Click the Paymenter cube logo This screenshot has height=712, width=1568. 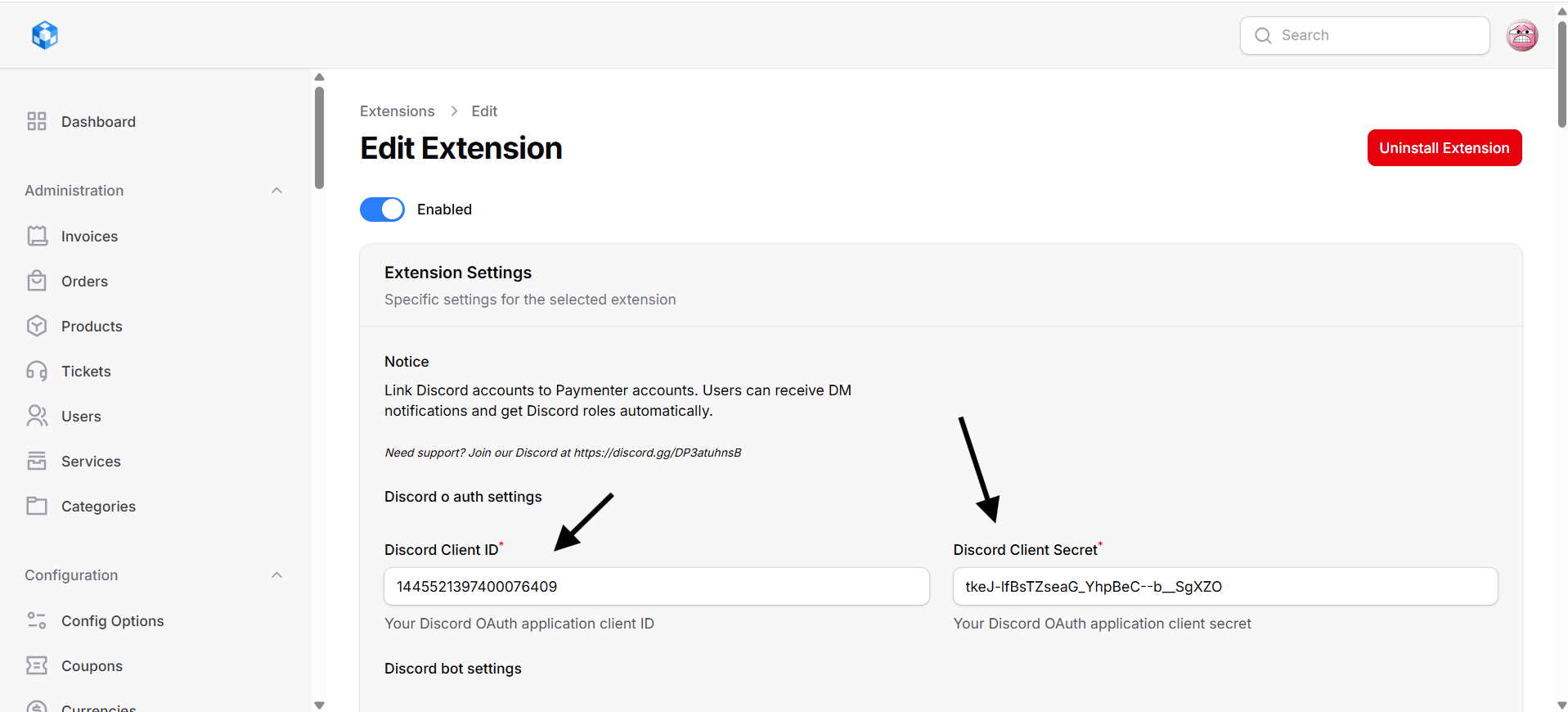coord(45,35)
